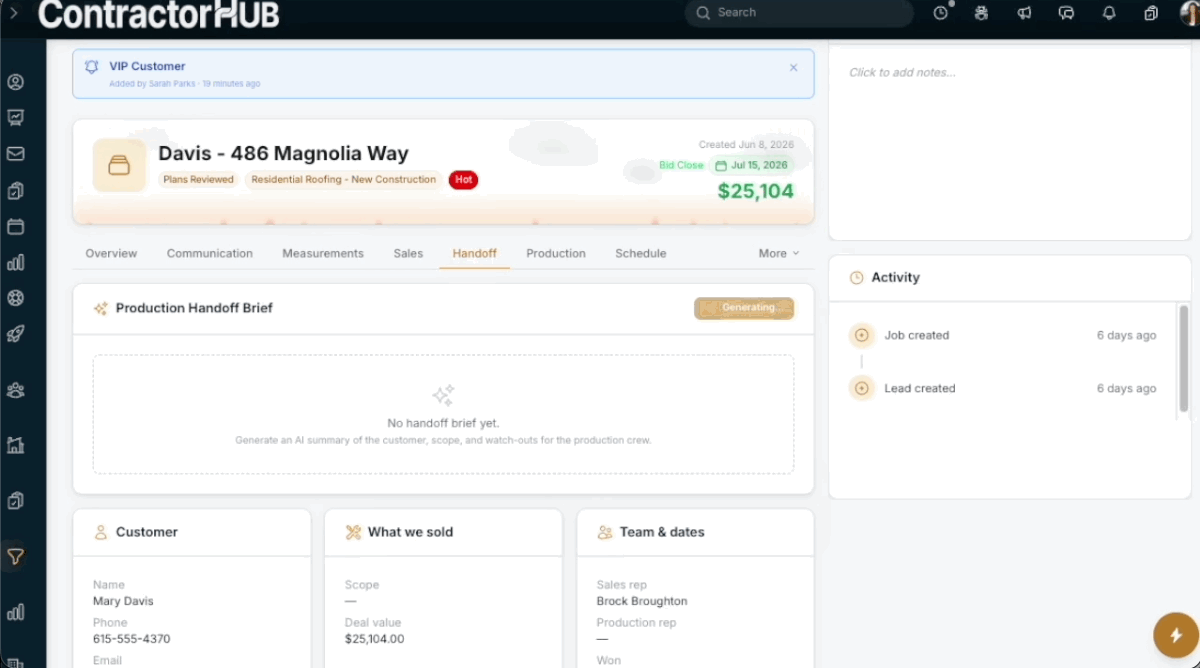
Task: Open bar chart icon directly below sidebar calendar
Action: tap(15, 262)
